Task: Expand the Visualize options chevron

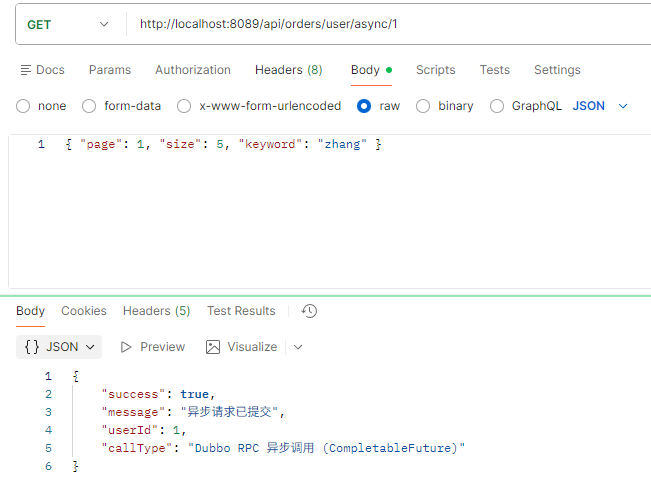Action: 298,347
